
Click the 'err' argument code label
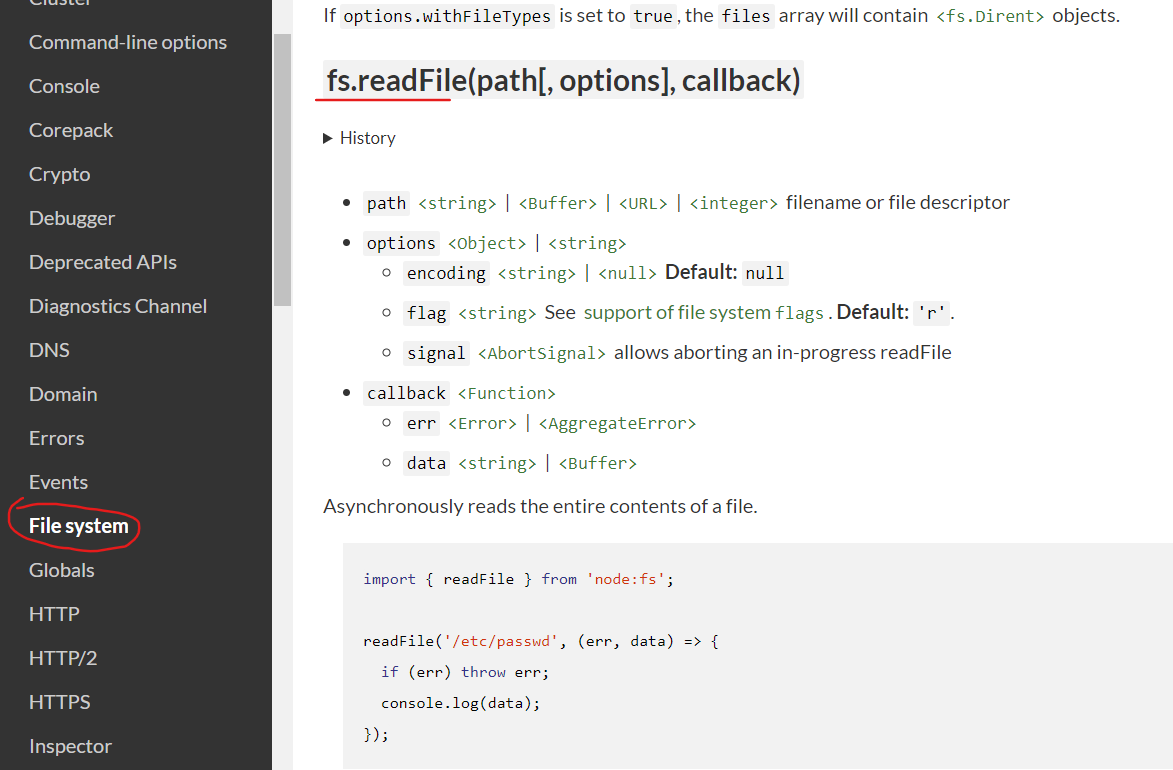421,424
